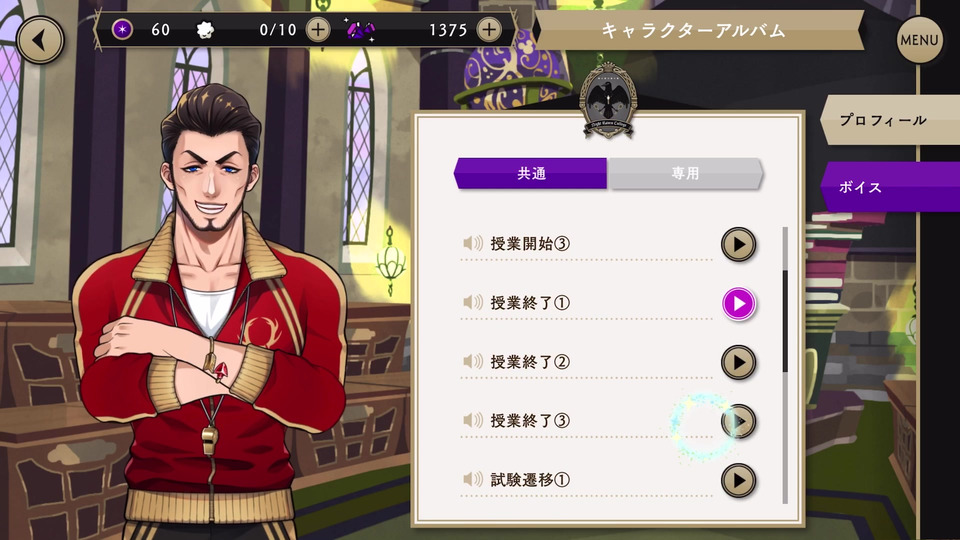
Task: Click the purple star rank icon
Action: coord(122,29)
